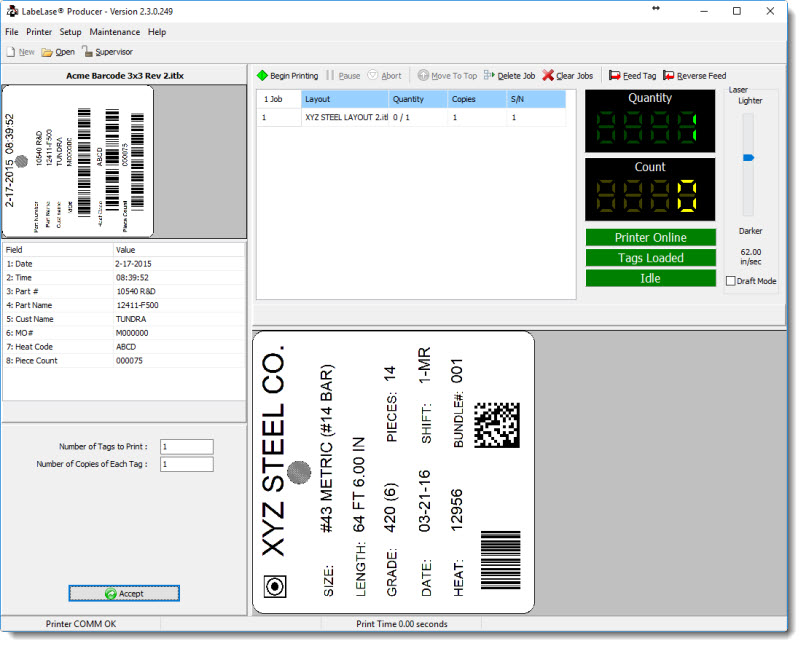803x647 pixels.
Task: Select the '2: Time' field row
Action: (124, 278)
